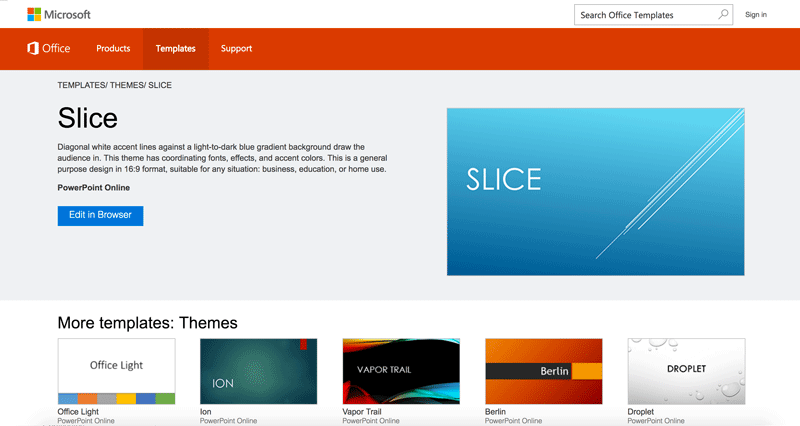Open the large Slice preview image
The width and height of the screenshot is (800, 426).
(595, 192)
